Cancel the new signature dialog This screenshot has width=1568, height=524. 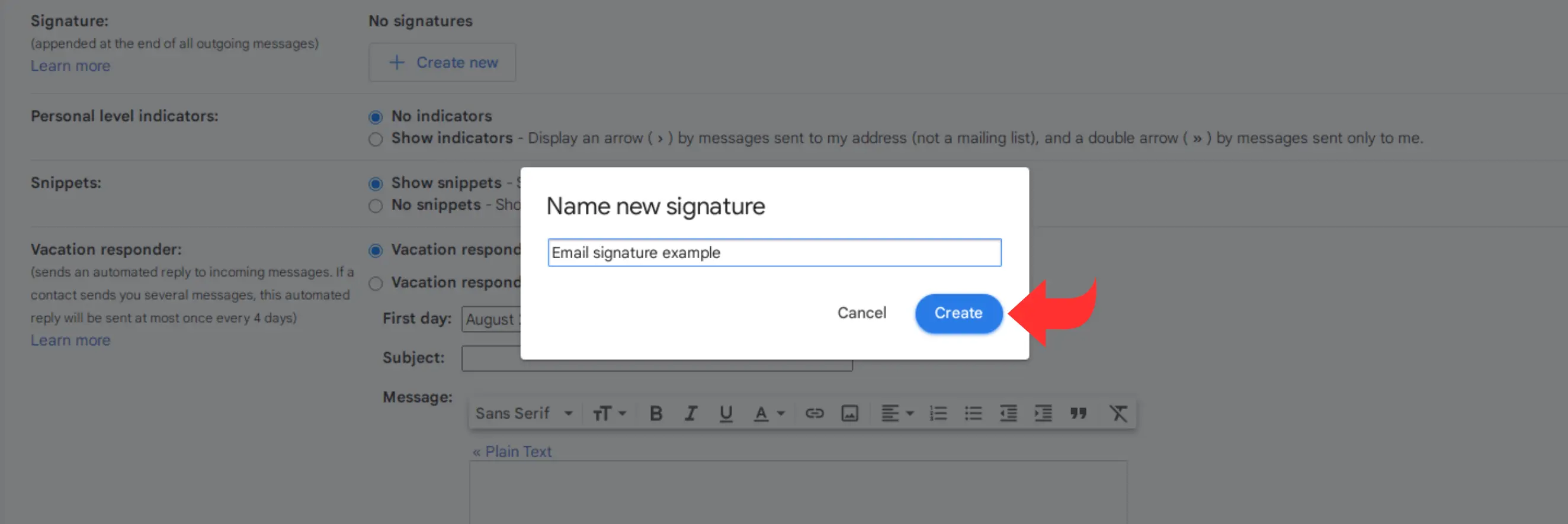(861, 313)
